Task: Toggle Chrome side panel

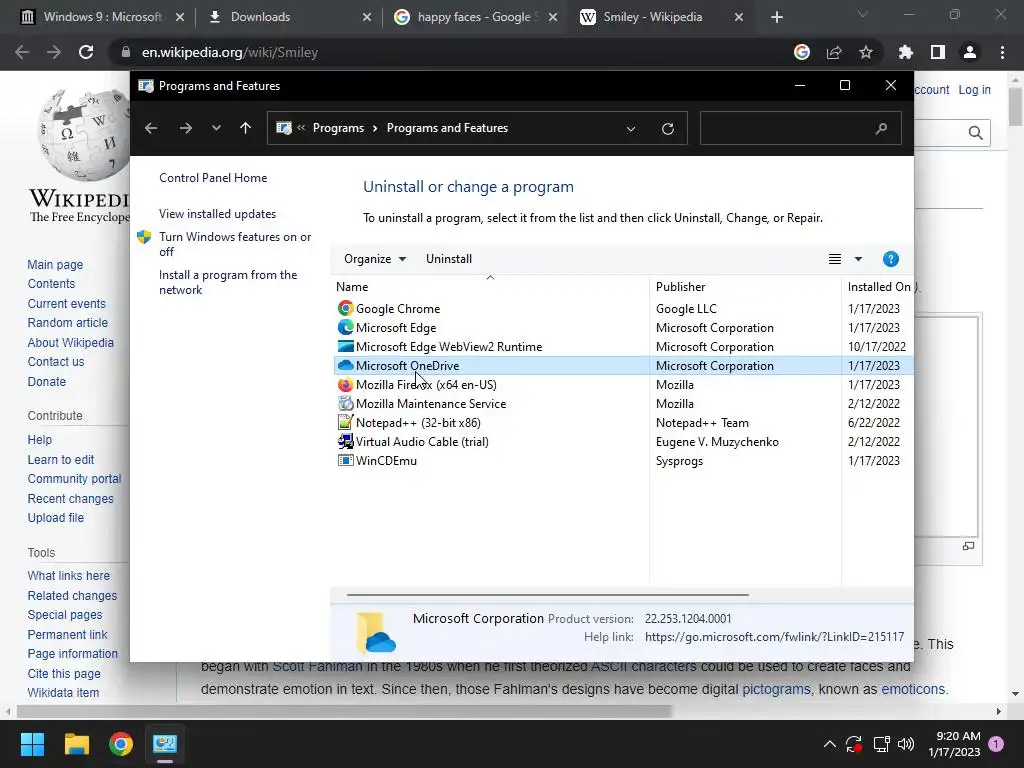Action: (x=938, y=52)
